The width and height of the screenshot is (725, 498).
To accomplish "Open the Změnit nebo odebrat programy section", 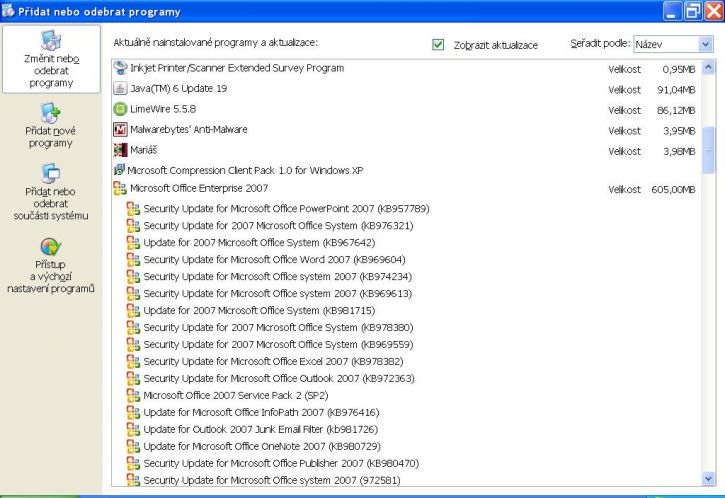I will click(x=51, y=59).
